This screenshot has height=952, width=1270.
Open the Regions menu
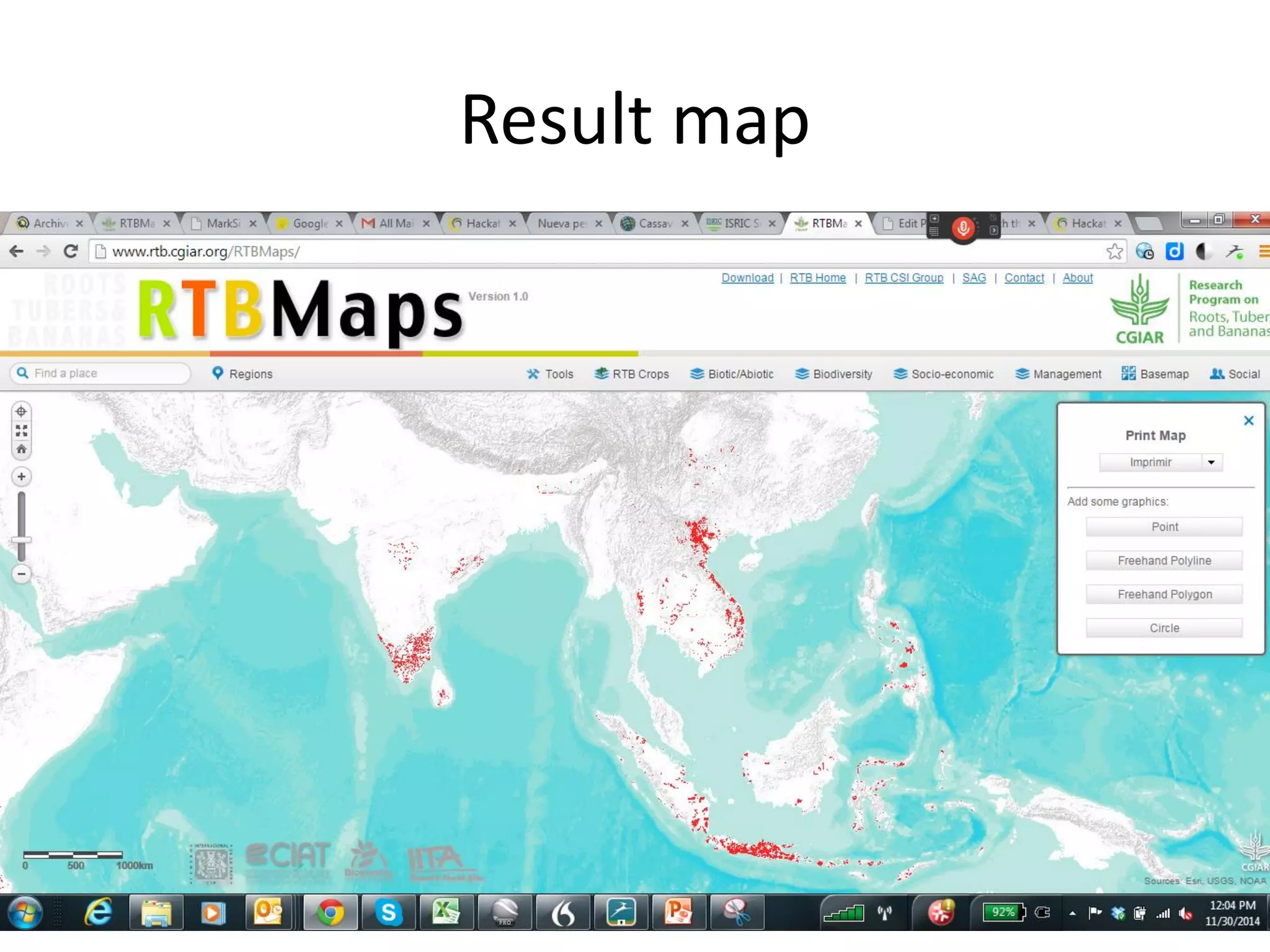pos(242,374)
